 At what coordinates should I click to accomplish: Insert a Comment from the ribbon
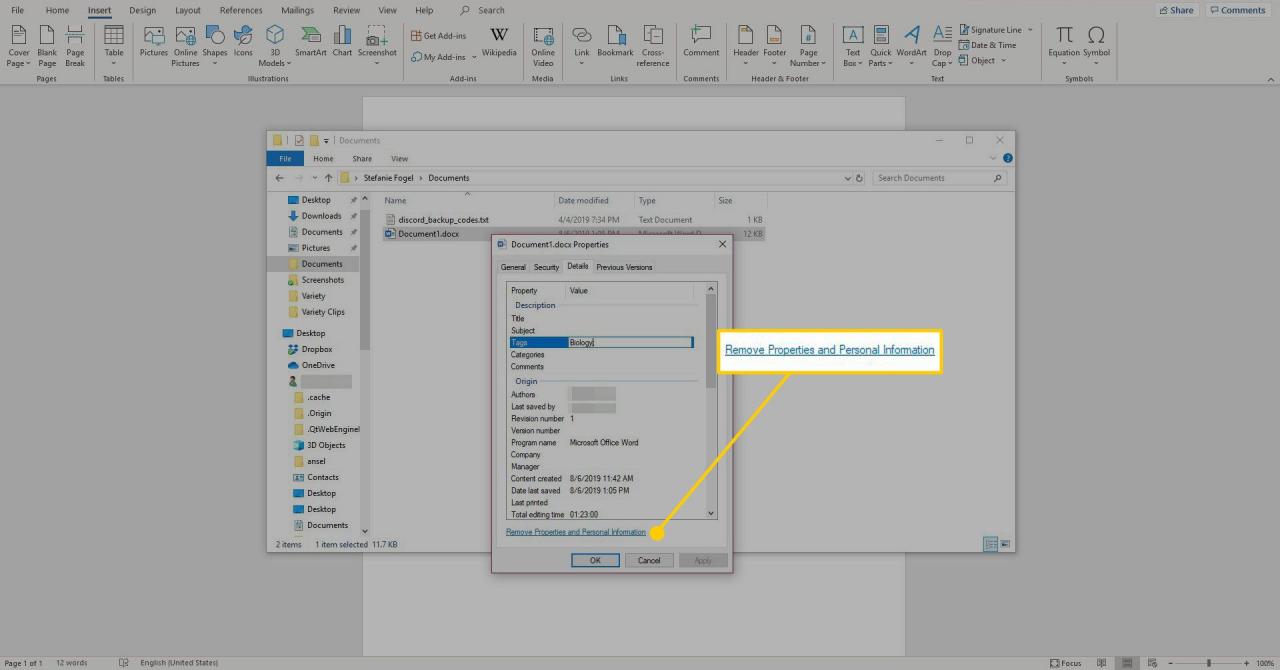click(701, 41)
